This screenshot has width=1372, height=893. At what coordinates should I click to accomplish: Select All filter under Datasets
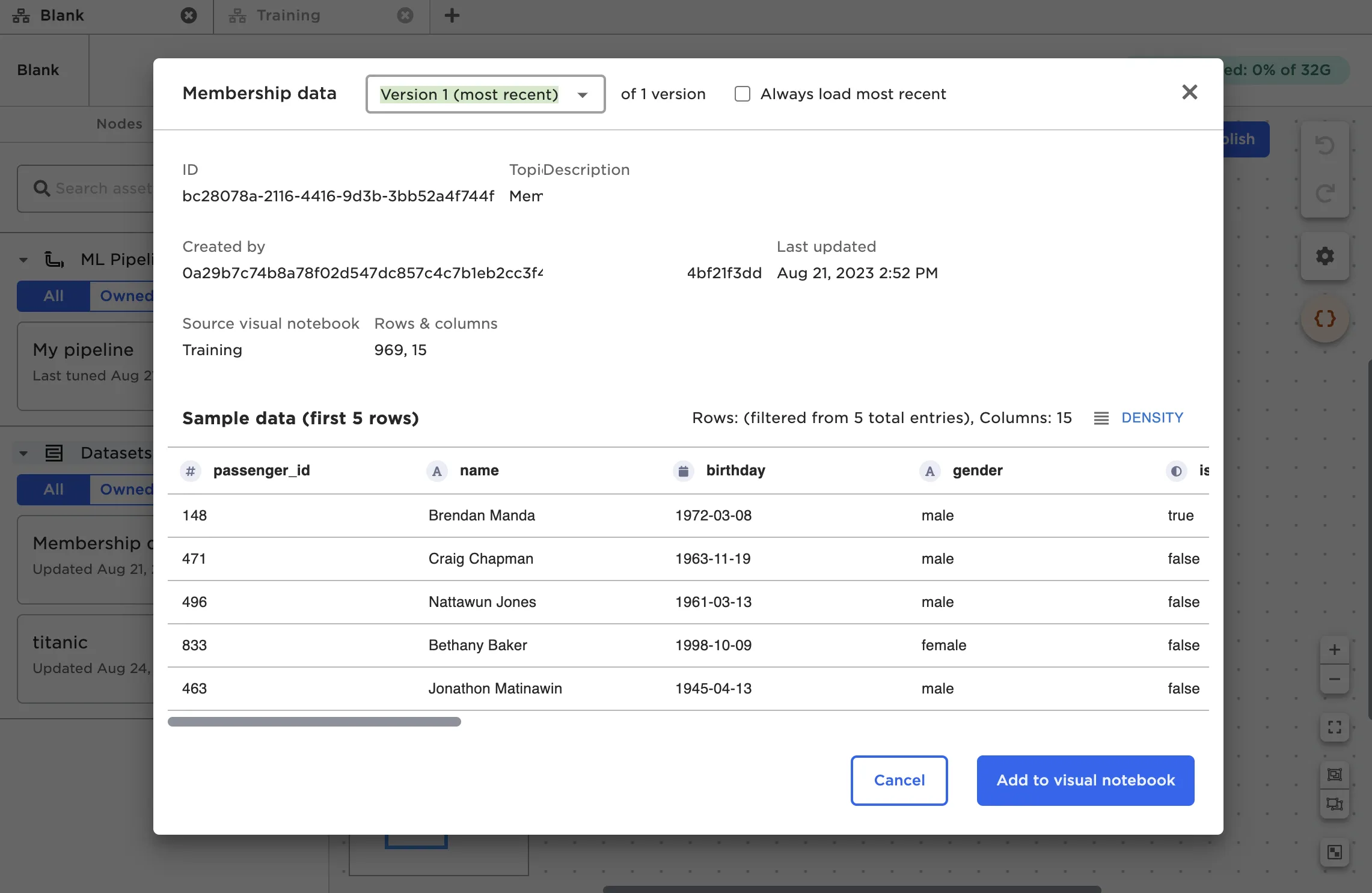54,490
